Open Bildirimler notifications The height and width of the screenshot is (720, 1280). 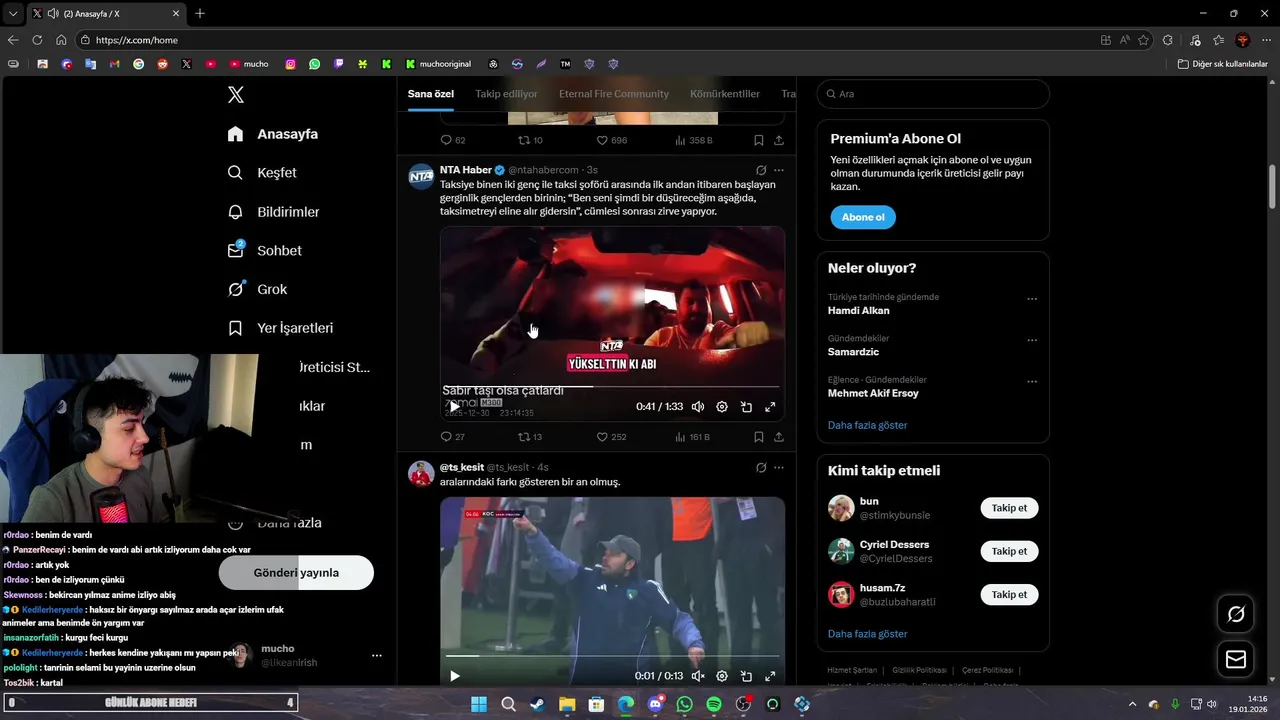(x=273, y=212)
